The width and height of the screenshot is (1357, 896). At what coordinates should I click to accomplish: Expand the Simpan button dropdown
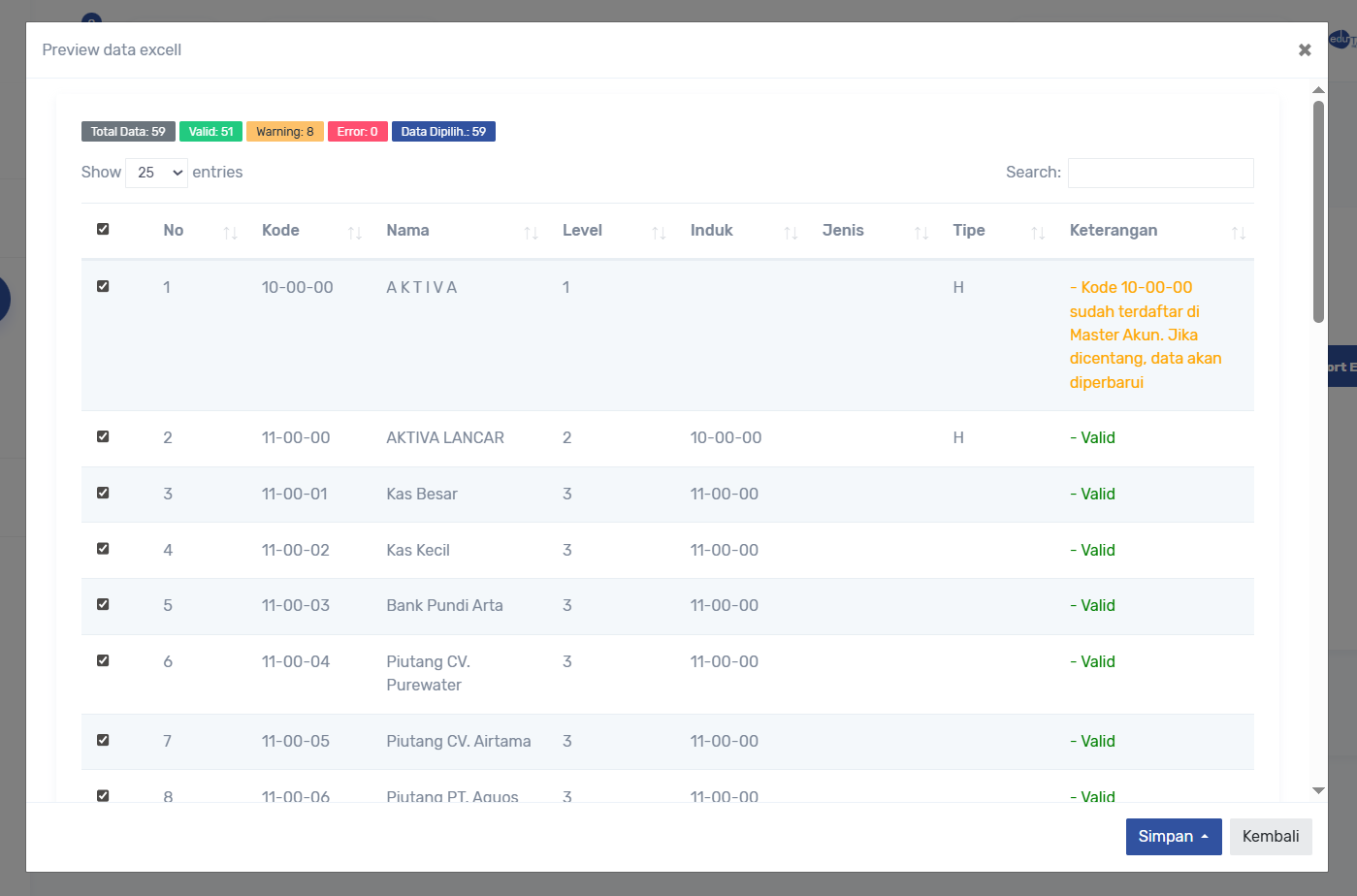pos(1173,837)
